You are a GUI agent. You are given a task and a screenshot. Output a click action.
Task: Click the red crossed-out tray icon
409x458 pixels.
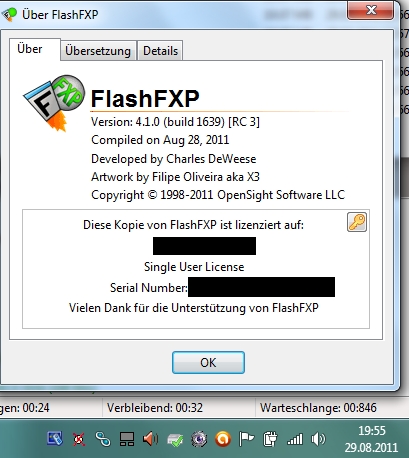point(79,439)
